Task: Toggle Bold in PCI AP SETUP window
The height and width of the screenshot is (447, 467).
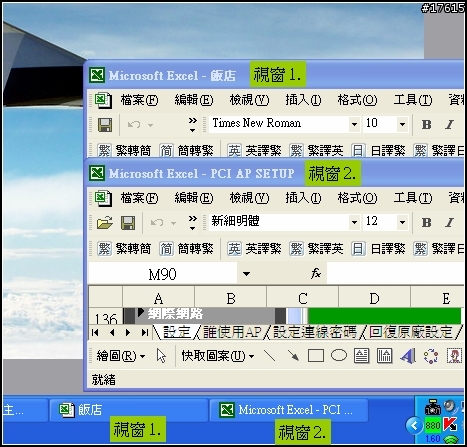Action: point(426,222)
